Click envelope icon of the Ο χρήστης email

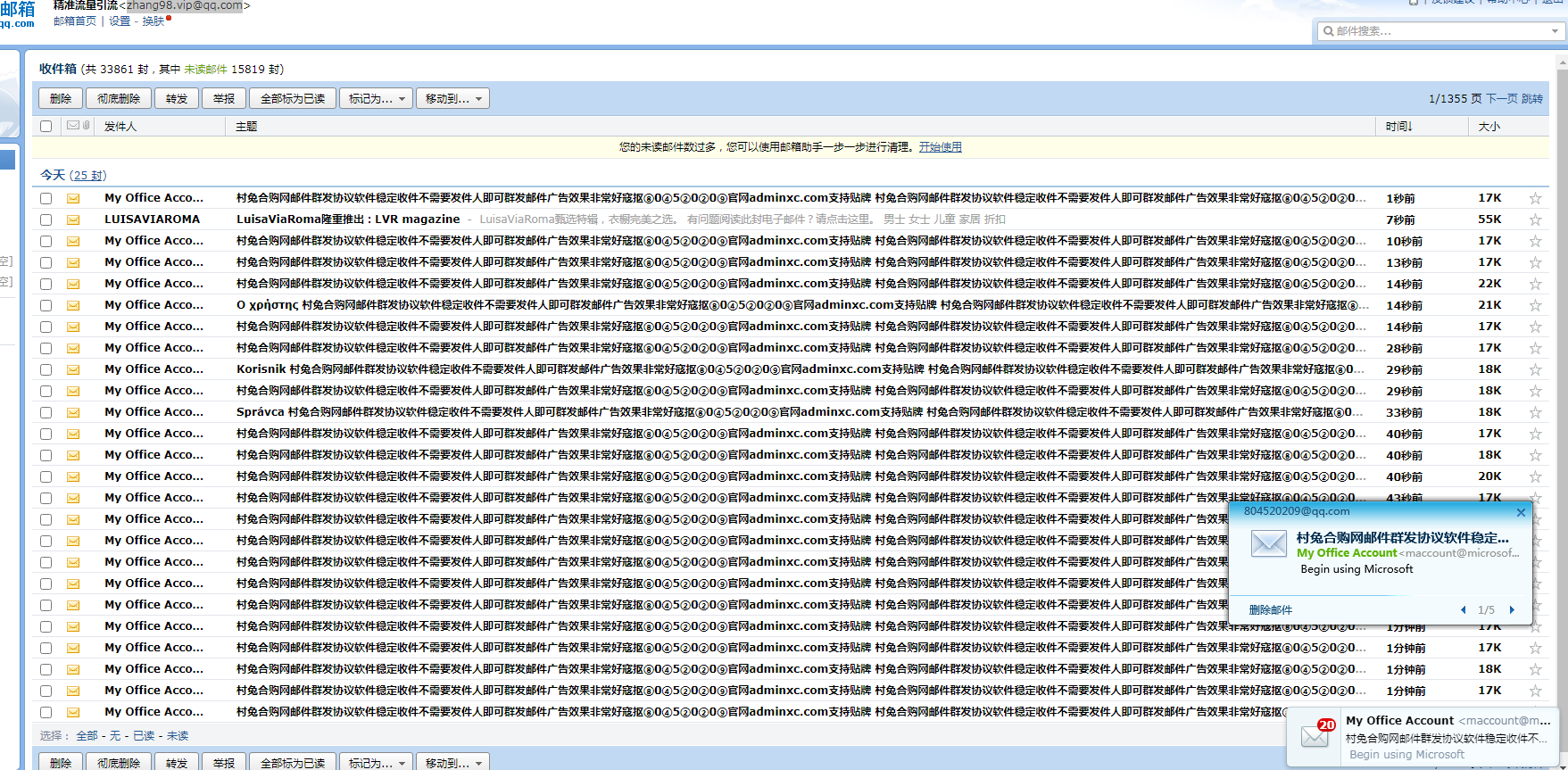pos(73,305)
